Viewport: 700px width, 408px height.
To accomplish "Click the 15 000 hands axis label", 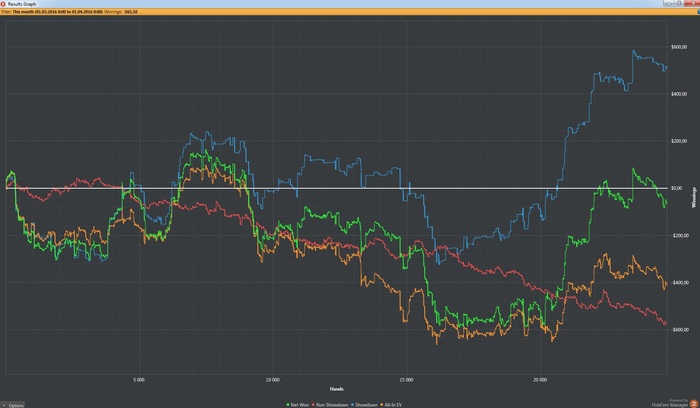I will coord(406,380).
